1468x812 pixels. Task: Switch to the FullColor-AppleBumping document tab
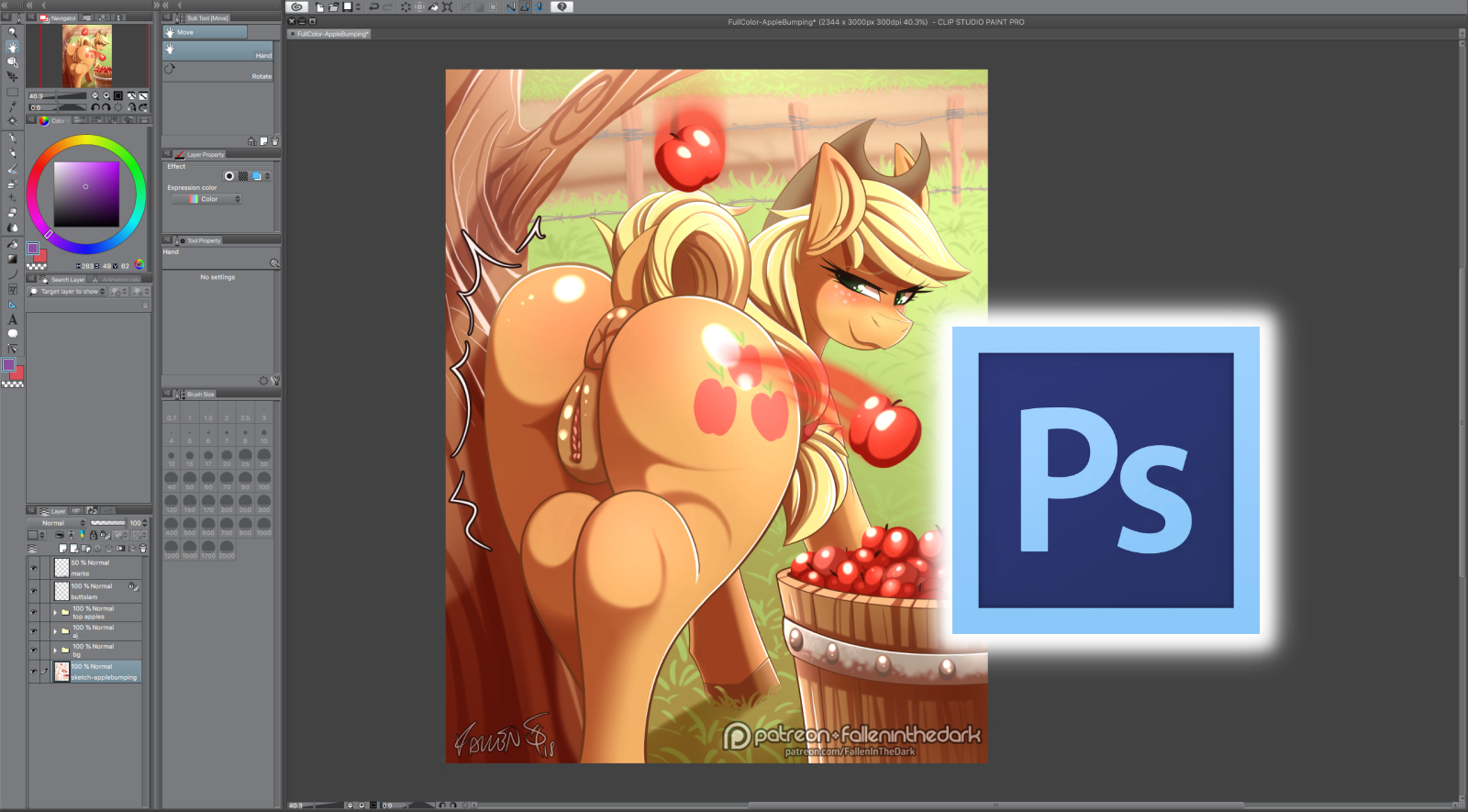pyautogui.click(x=330, y=34)
